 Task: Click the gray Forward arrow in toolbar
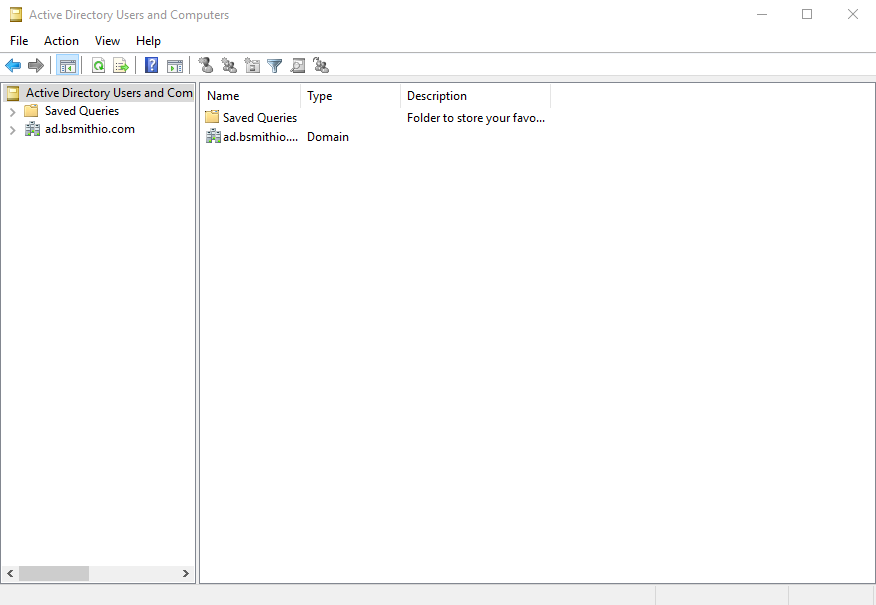point(36,66)
